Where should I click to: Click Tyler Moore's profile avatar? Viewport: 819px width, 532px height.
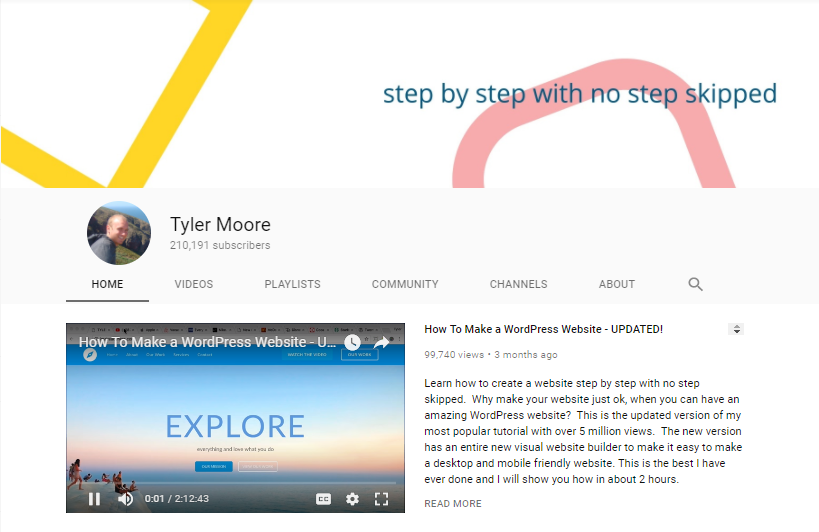point(119,233)
